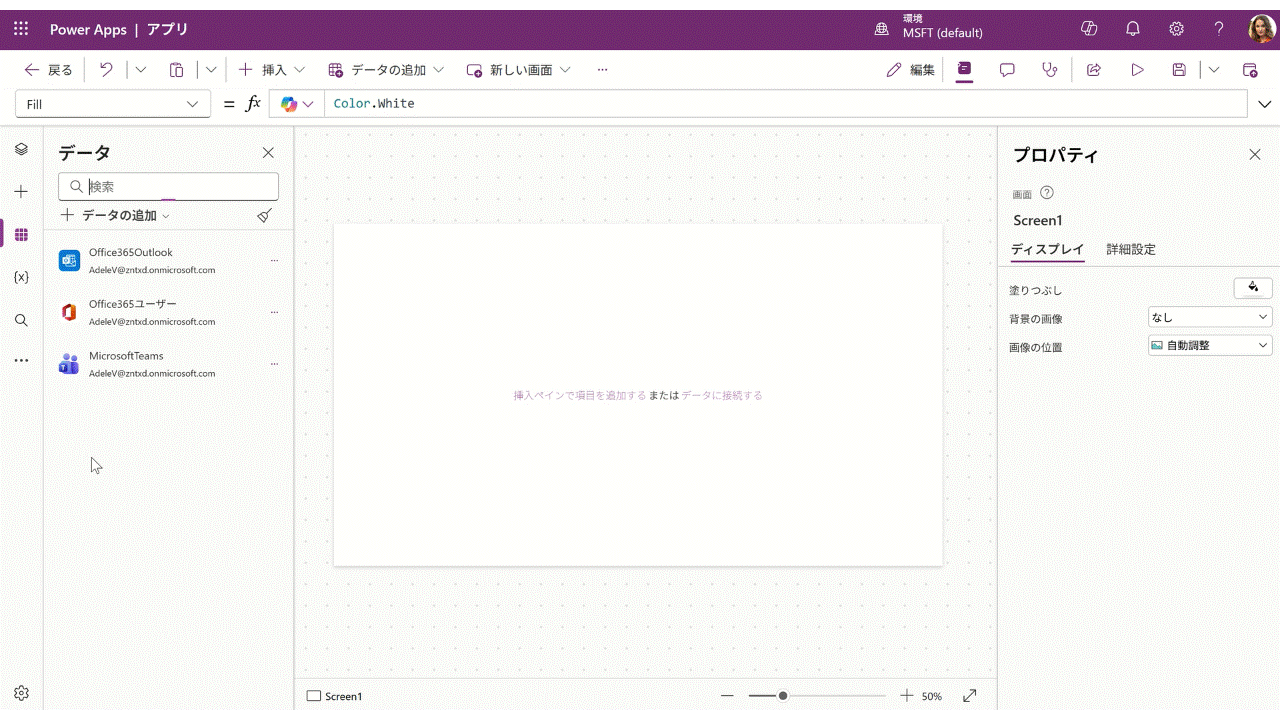
Task: Open the 画像の位置 dropdown
Action: point(1210,345)
